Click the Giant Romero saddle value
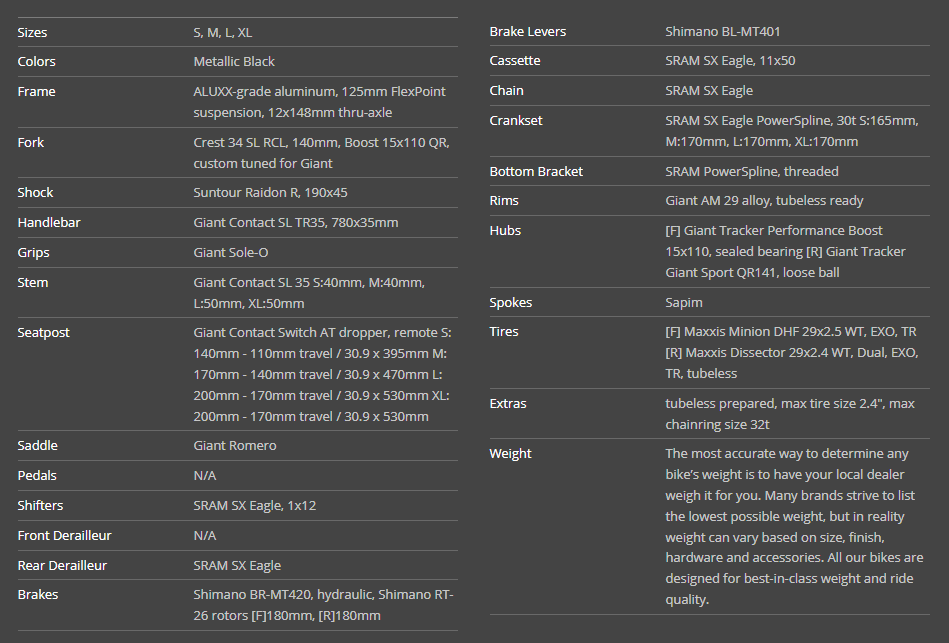This screenshot has height=643, width=949. point(235,446)
